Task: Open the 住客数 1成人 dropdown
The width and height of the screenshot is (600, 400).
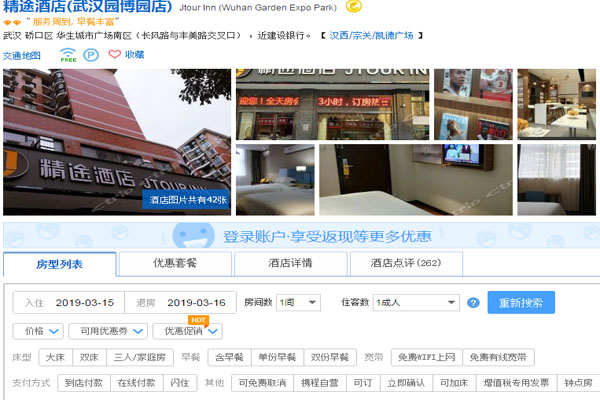Action: (416, 303)
